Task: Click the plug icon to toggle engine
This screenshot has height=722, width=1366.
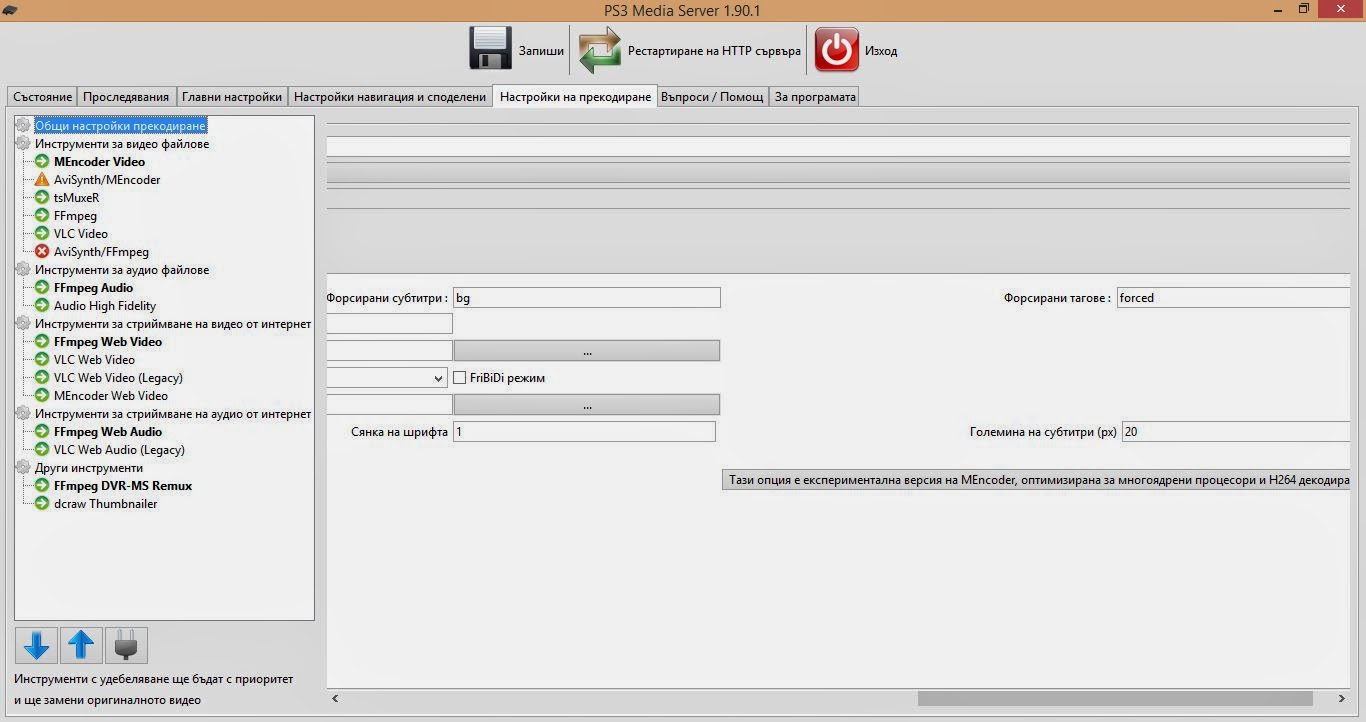Action: [x=126, y=646]
